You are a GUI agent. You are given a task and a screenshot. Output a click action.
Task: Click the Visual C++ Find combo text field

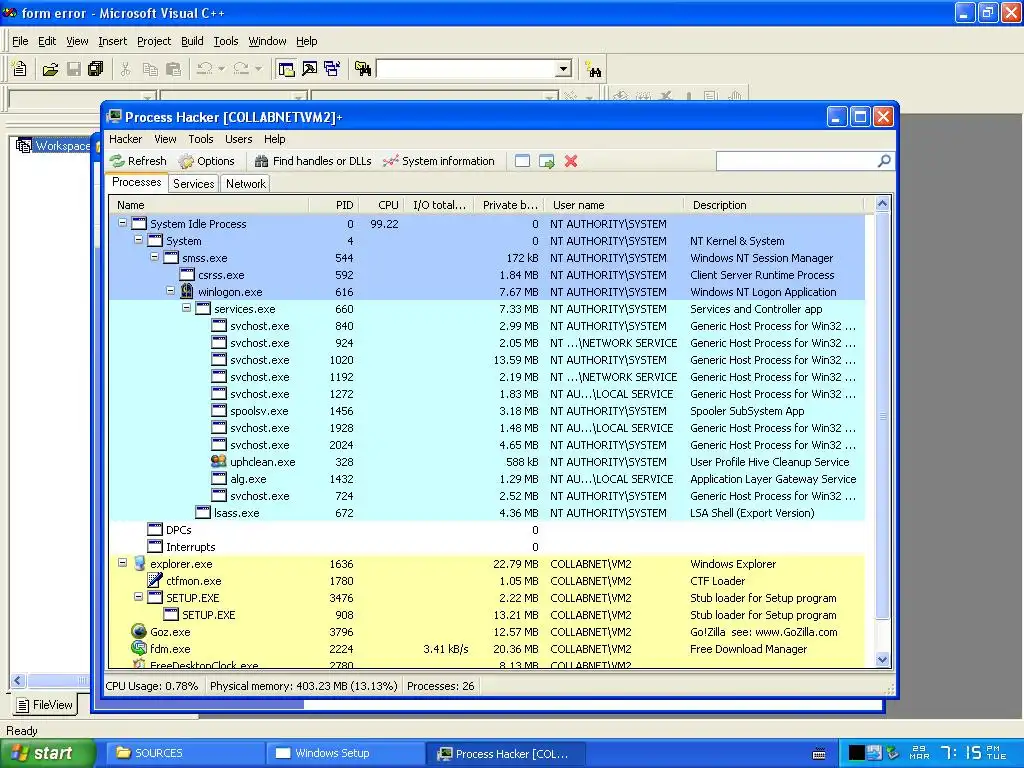click(x=466, y=69)
